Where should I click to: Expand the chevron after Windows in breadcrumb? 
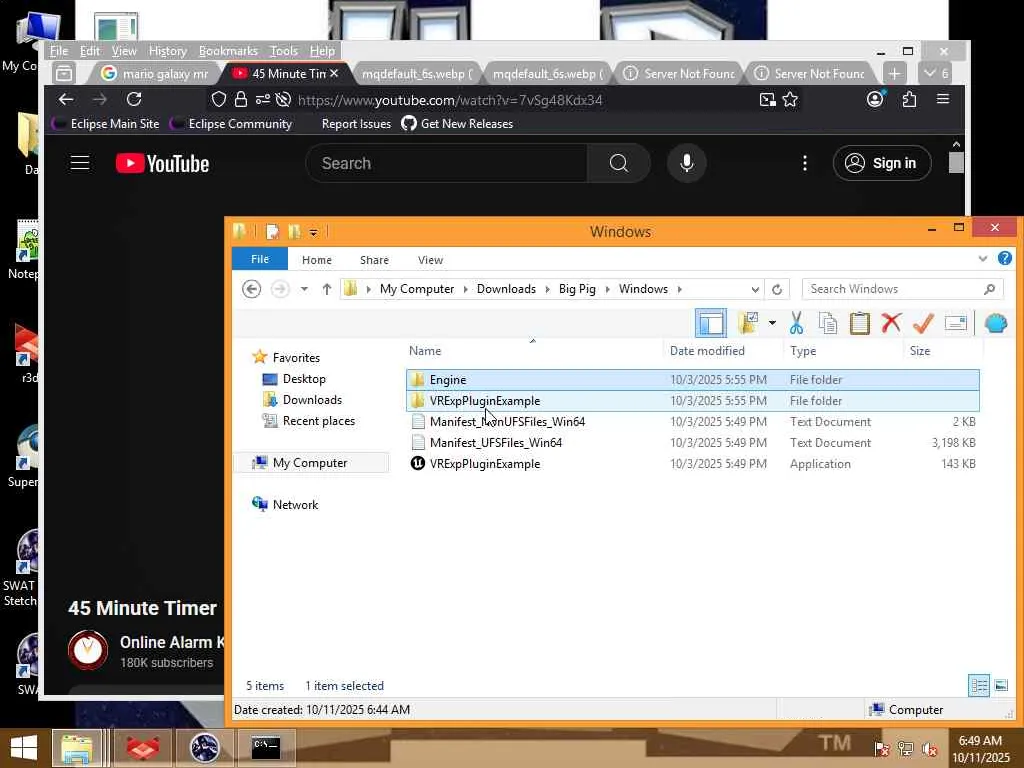click(x=680, y=289)
